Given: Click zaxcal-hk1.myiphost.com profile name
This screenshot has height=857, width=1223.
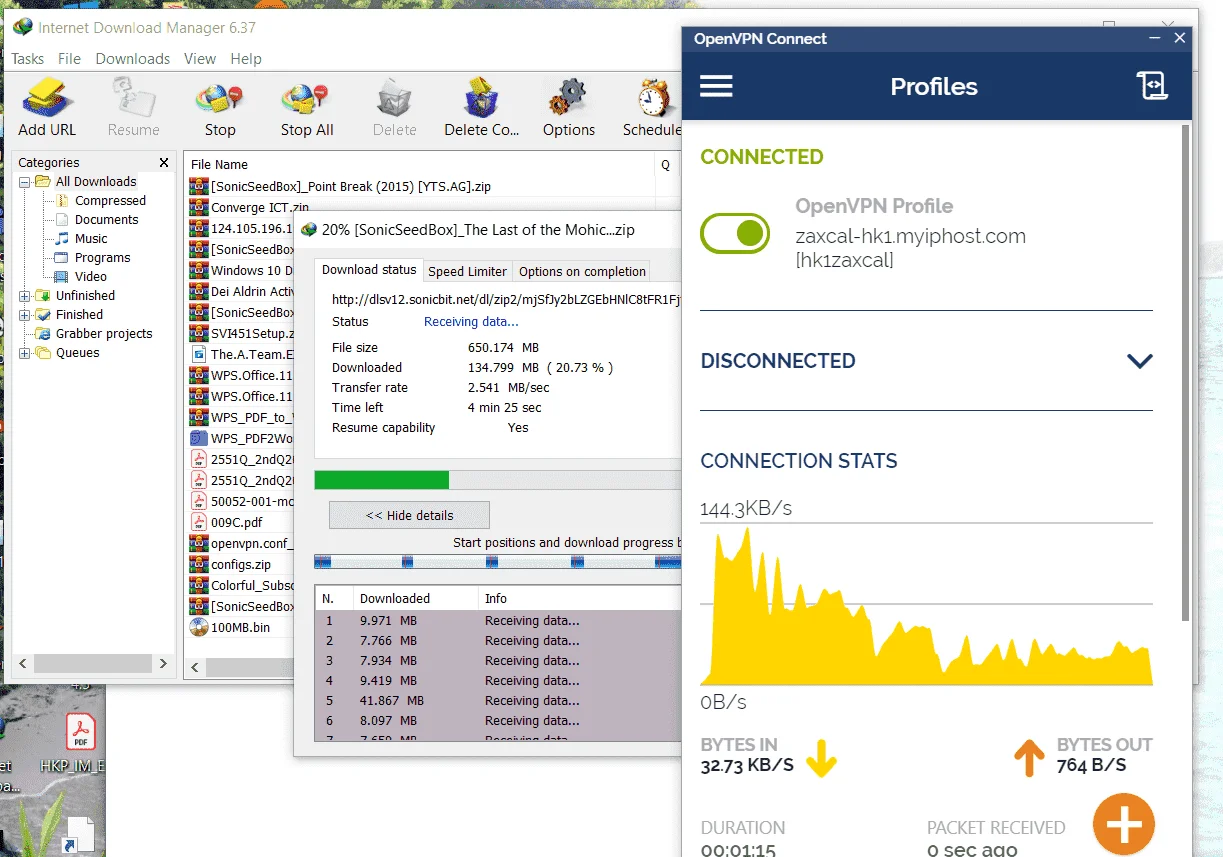Looking at the screenshot, I should pos(910,237).
